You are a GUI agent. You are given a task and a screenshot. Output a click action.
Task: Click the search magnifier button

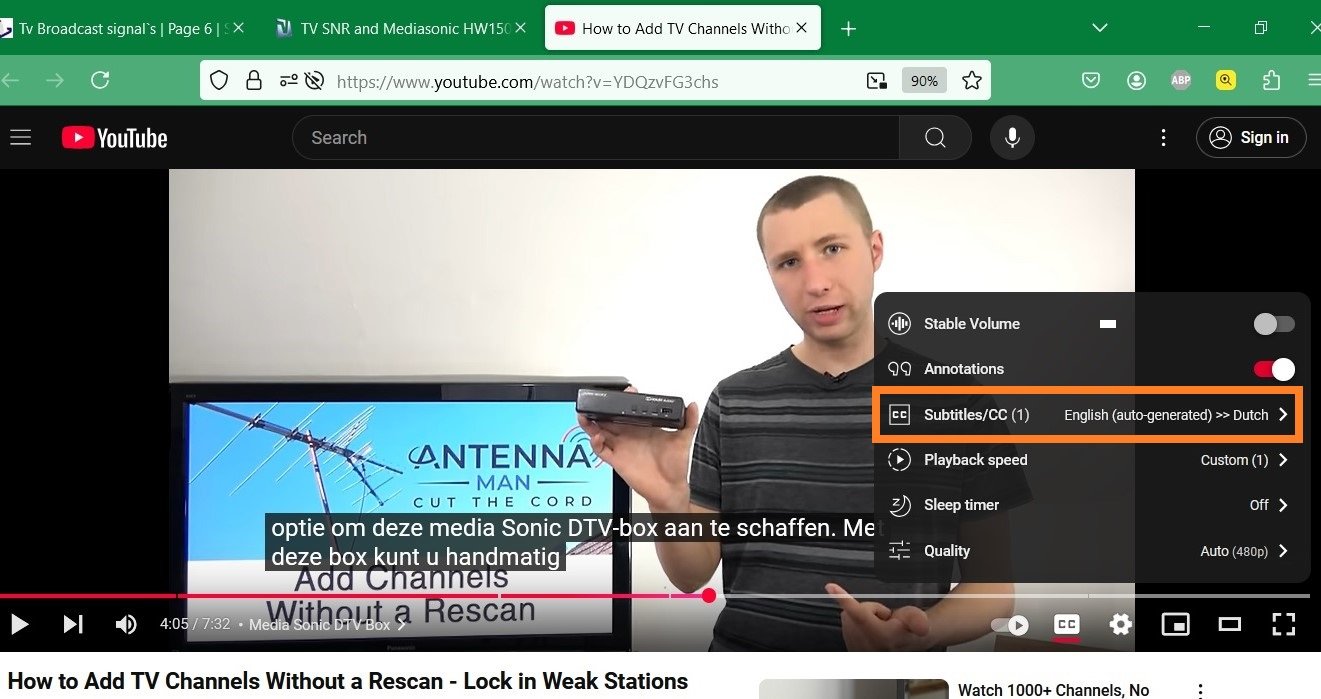(x=935, y=138)
